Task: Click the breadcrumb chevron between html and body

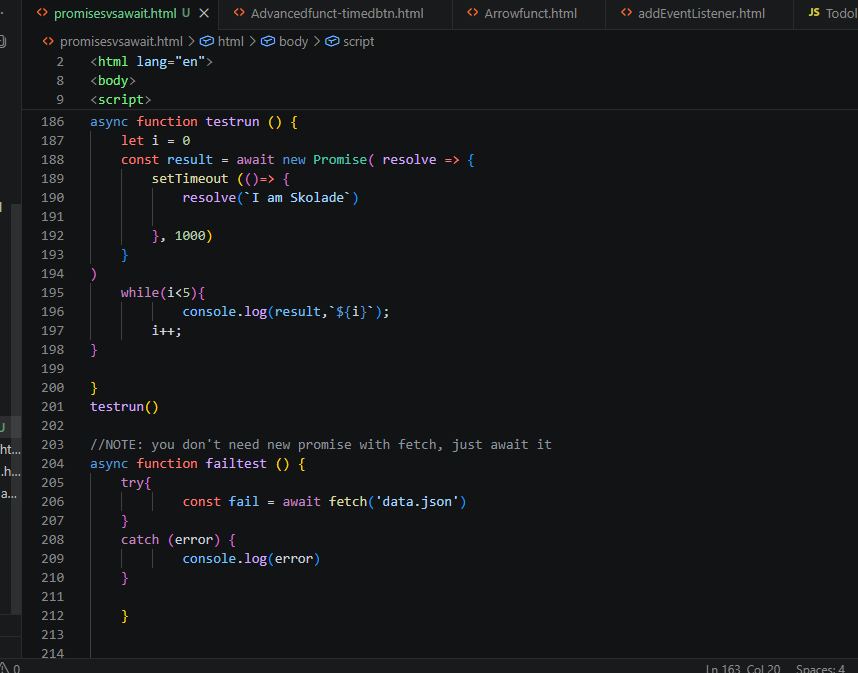Action: pyautogui.click(x=252, y=42)
